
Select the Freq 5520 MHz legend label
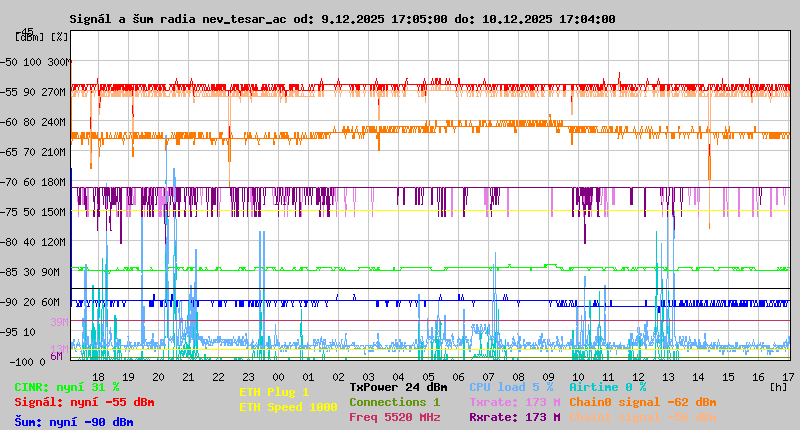tap(394, 417)
